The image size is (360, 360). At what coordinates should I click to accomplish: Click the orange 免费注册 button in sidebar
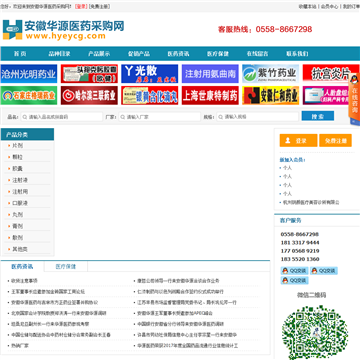click(335, 140)
